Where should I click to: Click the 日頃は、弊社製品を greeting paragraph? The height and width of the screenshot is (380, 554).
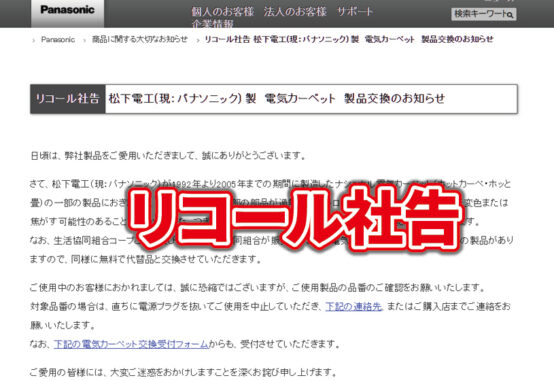point(168,156)
